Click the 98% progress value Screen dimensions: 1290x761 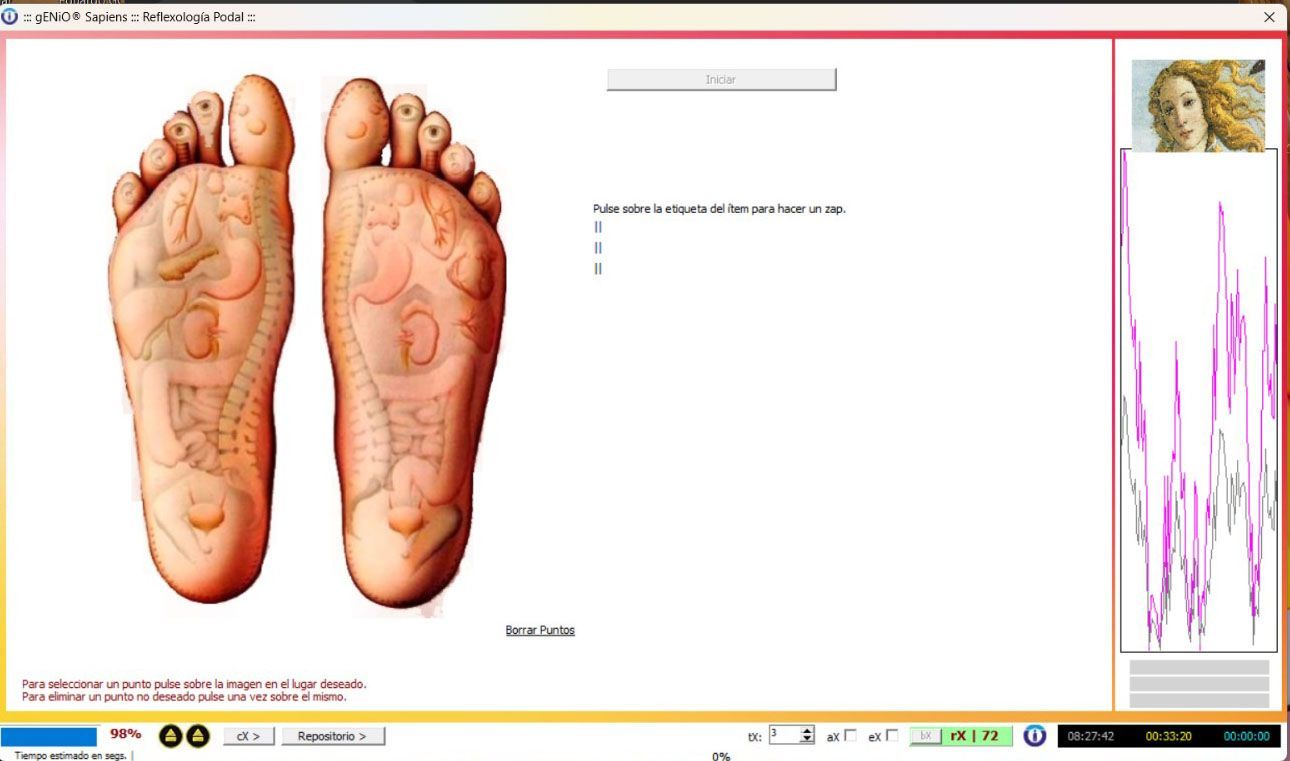[126, 734]
